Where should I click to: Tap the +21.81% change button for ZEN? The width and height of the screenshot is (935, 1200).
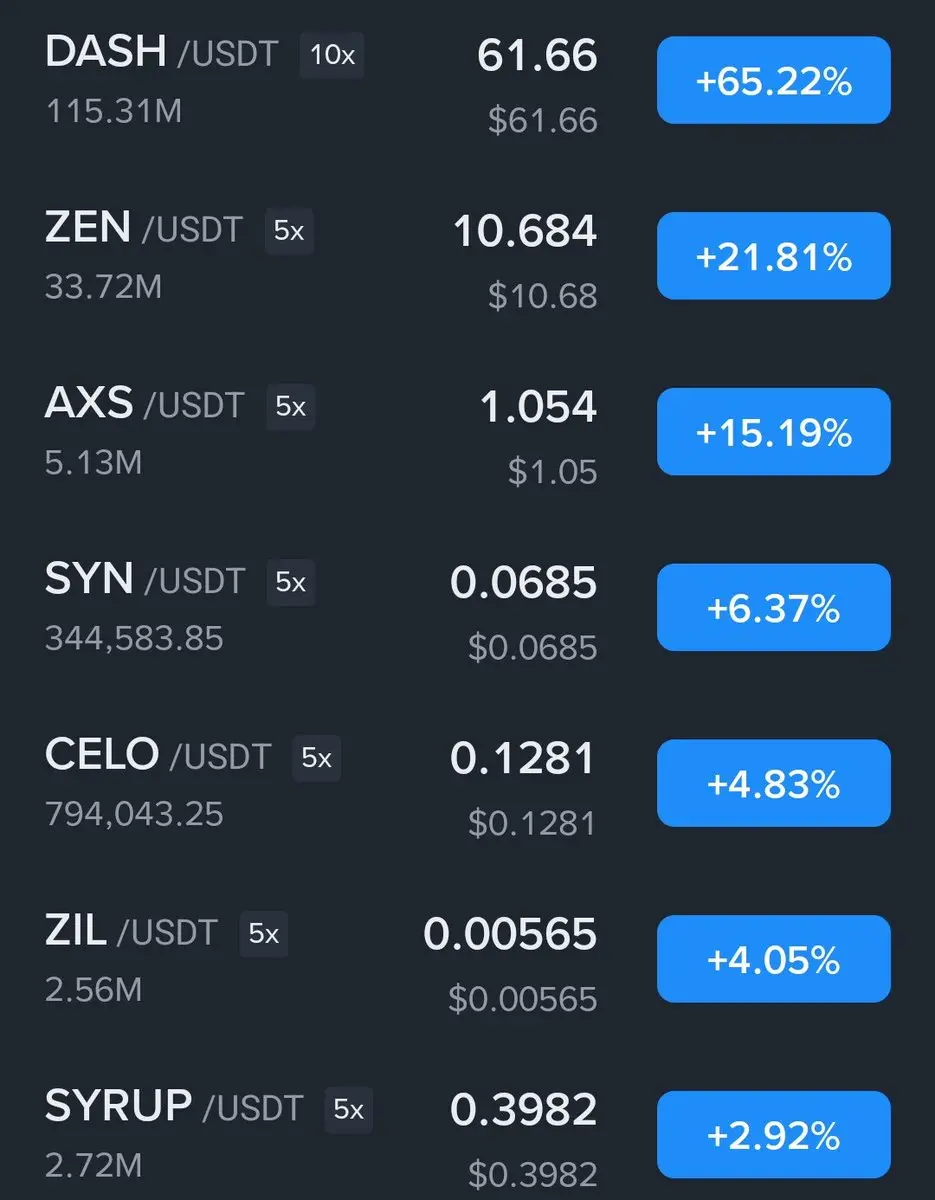[x=773, y=256]
